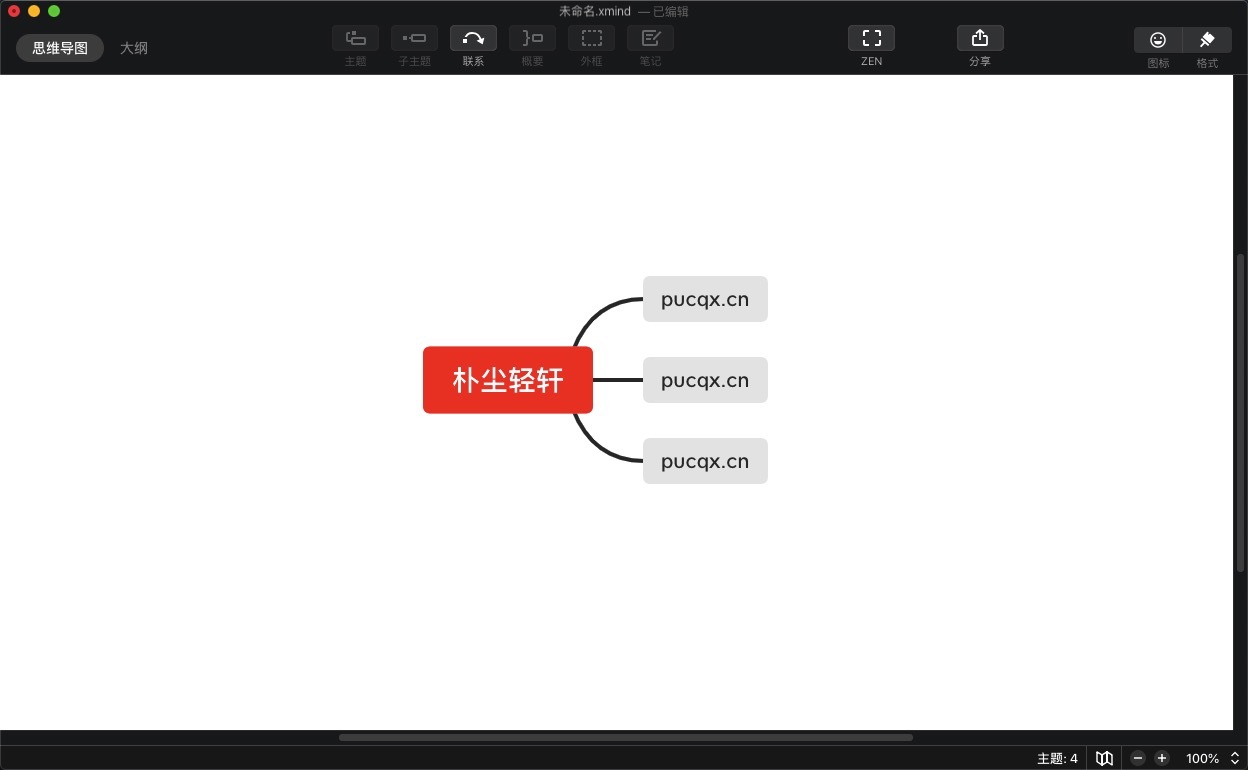Switch to the 思维导图 (Mind Map) tab
Viewport: 1248px width, 770px height.
click(60, 47)
